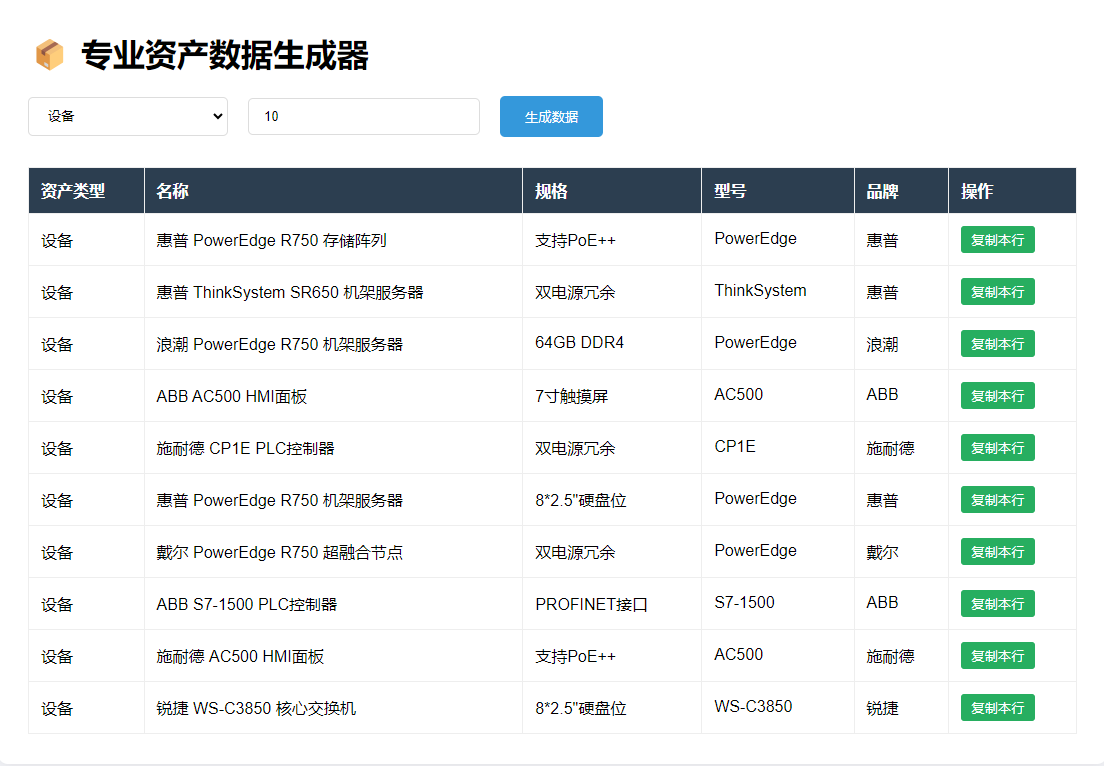Open the 设备 asset type dropdown
The width and height of the screenshot is (1104, 766).
pyautogui.click(x=128, y=116)
